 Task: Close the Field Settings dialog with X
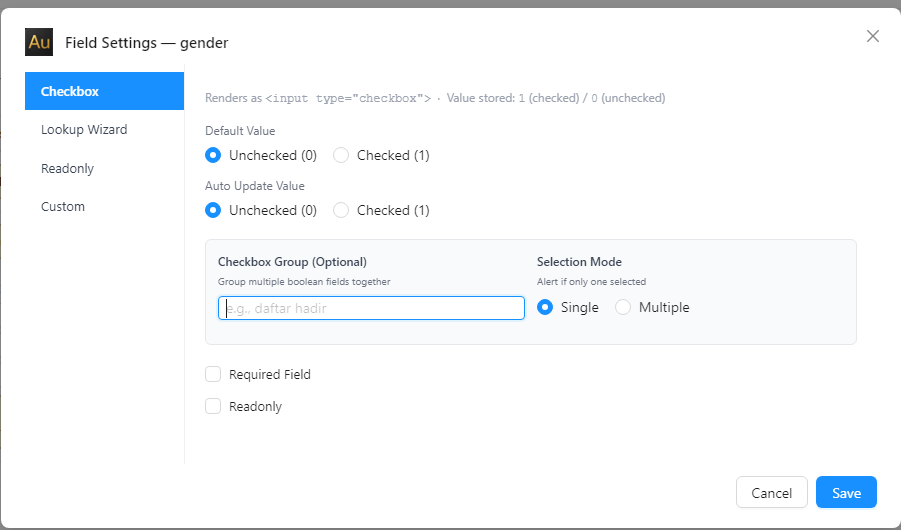872,36
